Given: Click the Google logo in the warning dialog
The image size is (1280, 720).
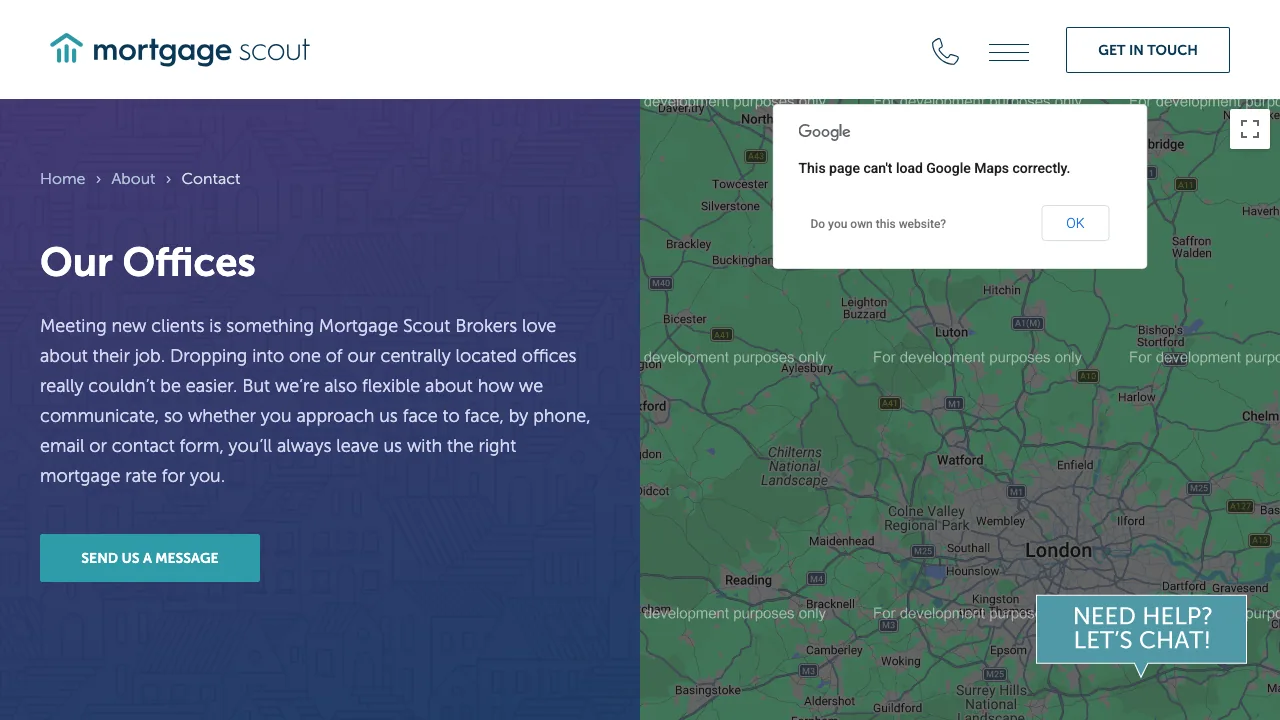Looking at the screenshot, I should (x=823, y=131).
